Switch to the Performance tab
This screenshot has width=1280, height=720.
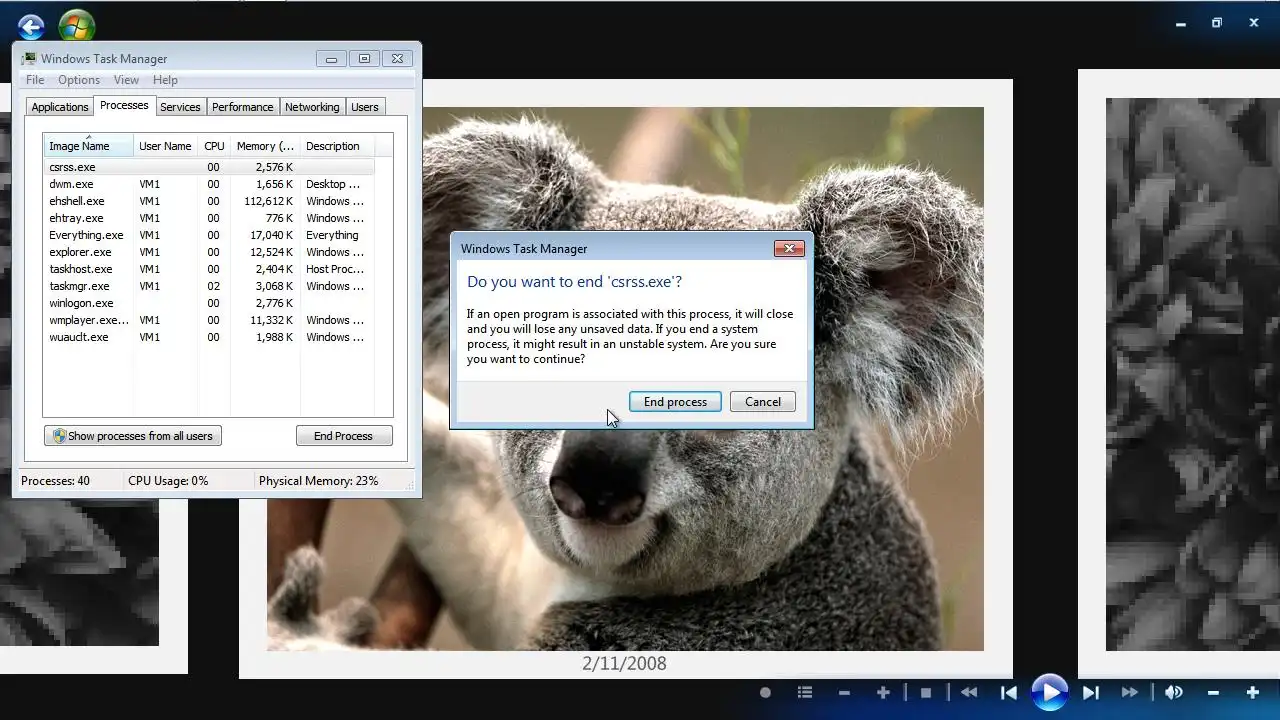[242, 107]
